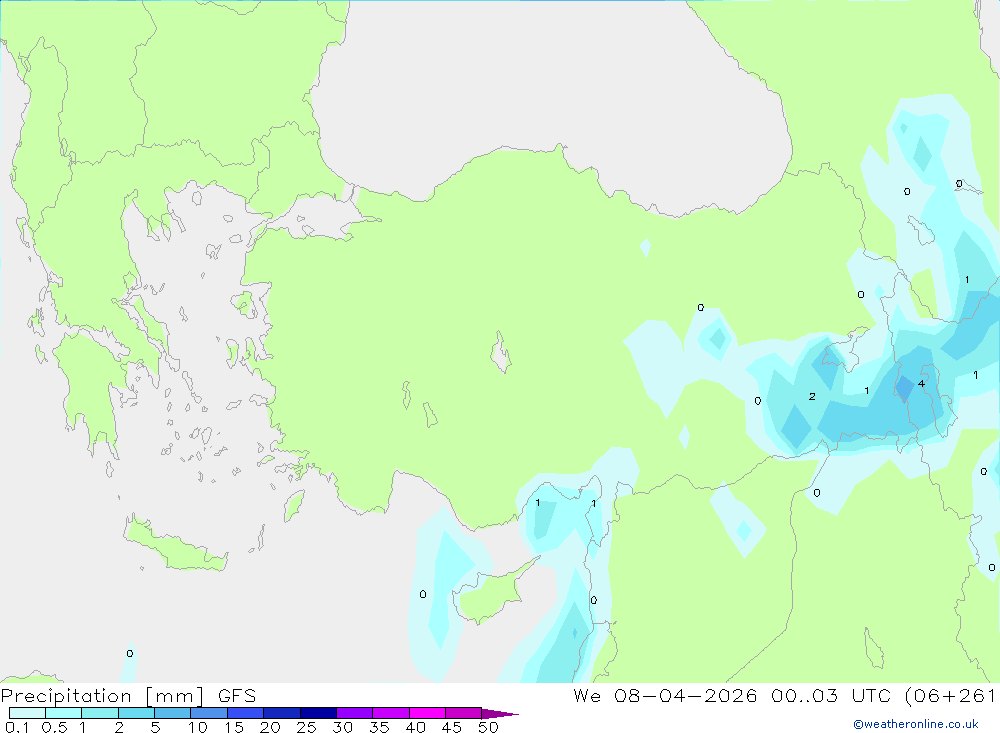Click the "We 08-04-2026" date text
This screenshot has height=733, width=1000.
coord(665,695)
